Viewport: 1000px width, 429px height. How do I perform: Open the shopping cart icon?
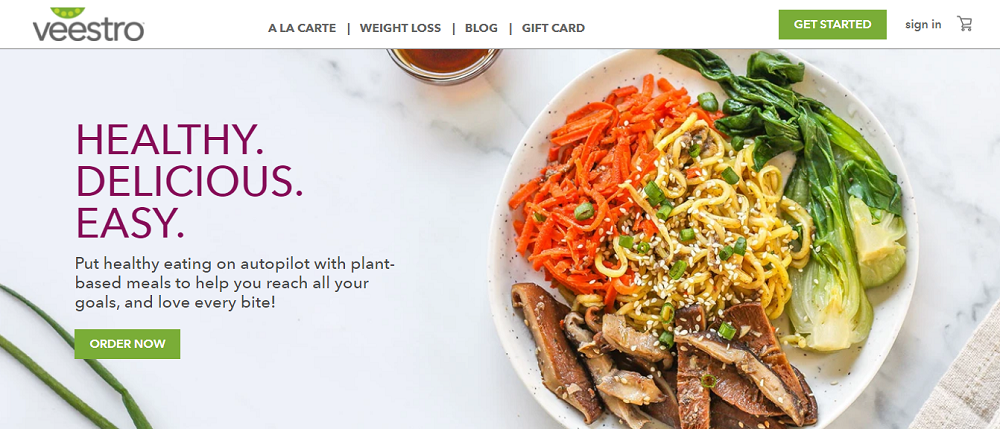click(x=964, y=24)
